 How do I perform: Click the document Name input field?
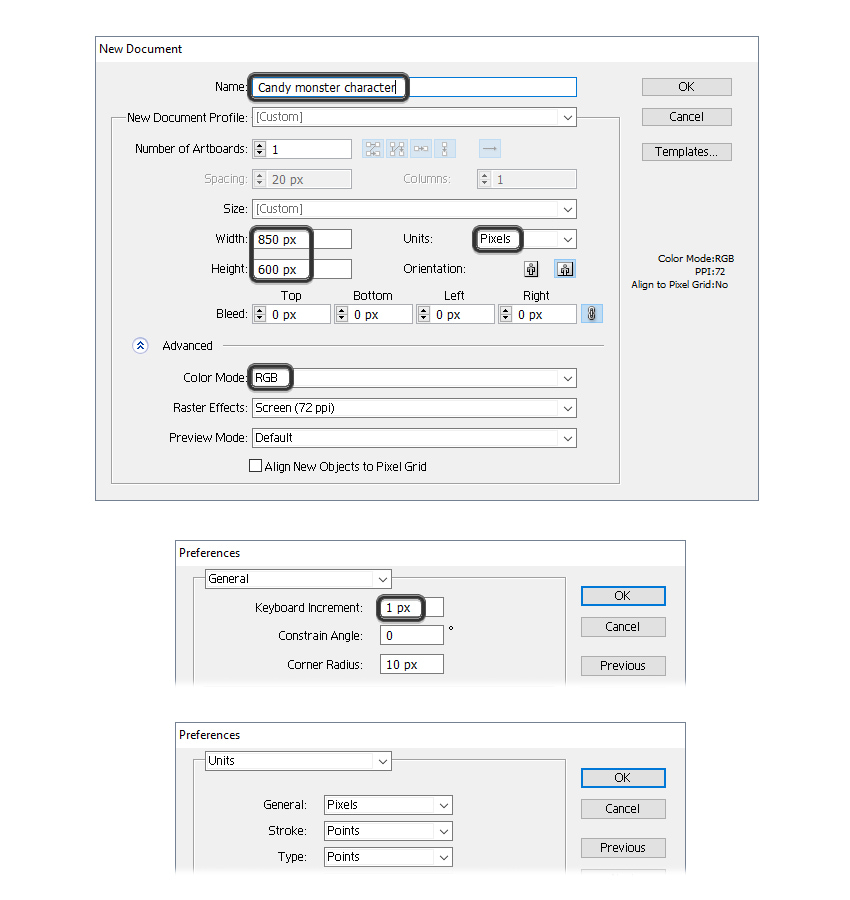[x=414, y=87]
